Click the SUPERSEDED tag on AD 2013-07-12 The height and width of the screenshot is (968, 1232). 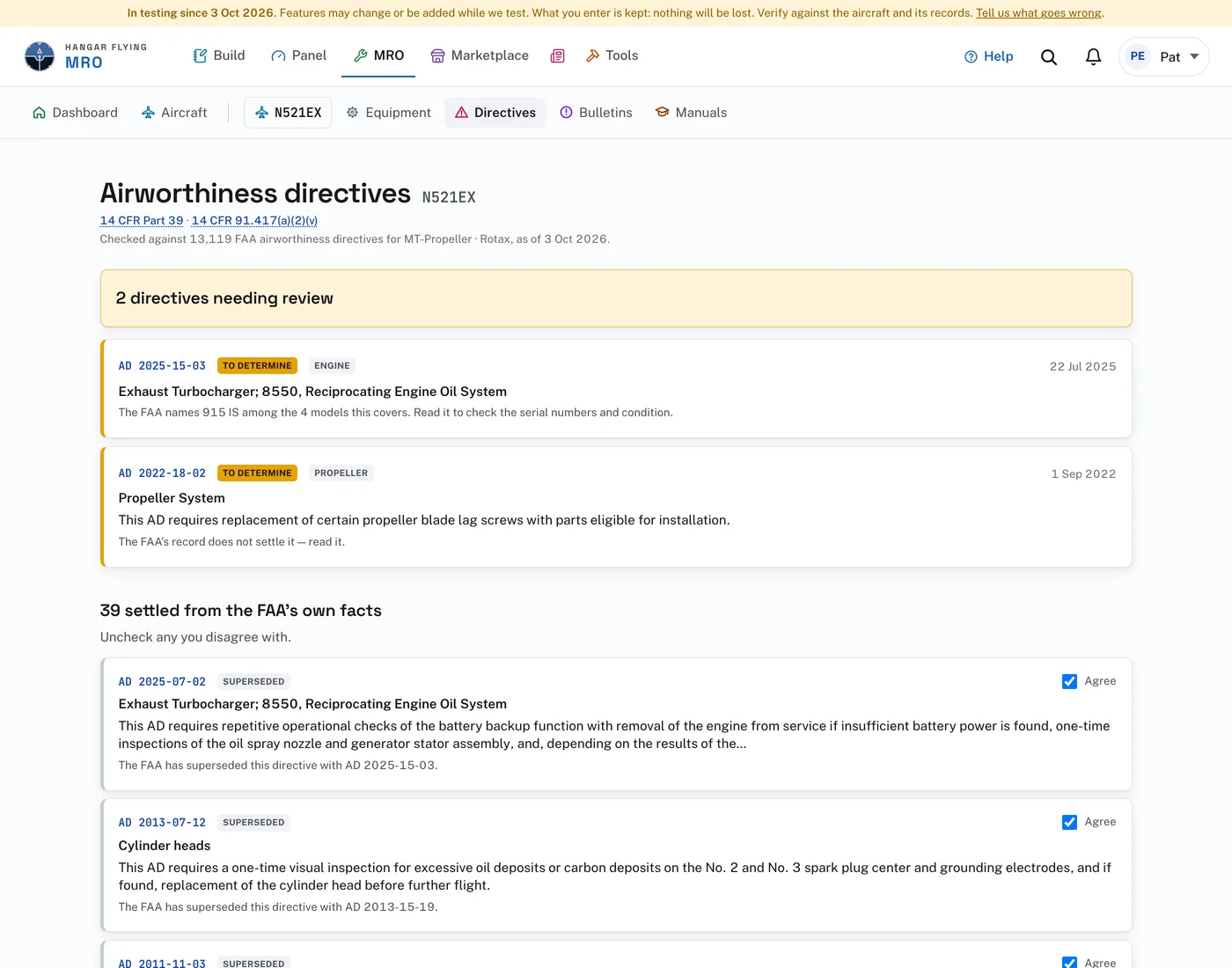click(x=253, y=823)
